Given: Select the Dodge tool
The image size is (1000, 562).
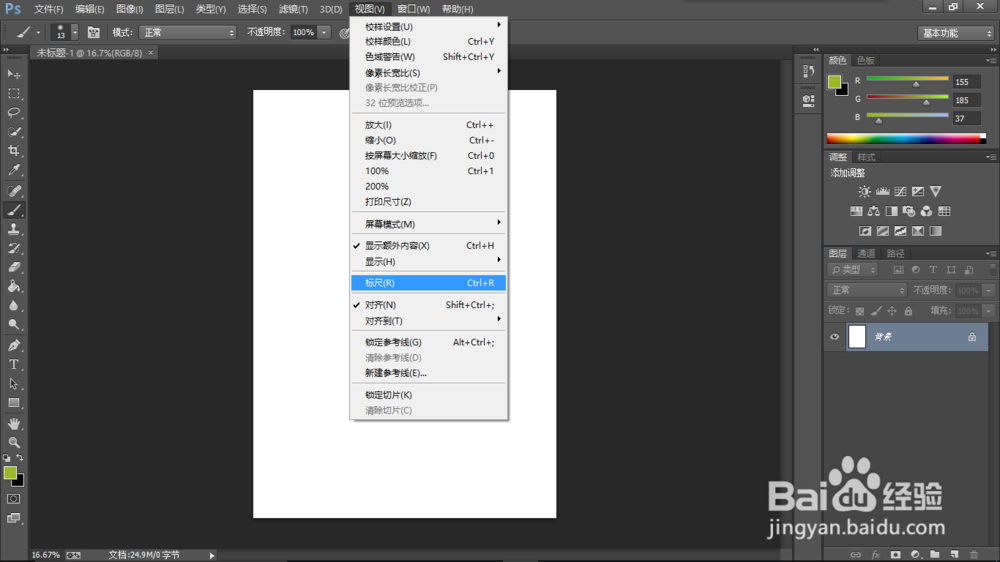Looking at the screenshot, I should click(x=13, y=325).
